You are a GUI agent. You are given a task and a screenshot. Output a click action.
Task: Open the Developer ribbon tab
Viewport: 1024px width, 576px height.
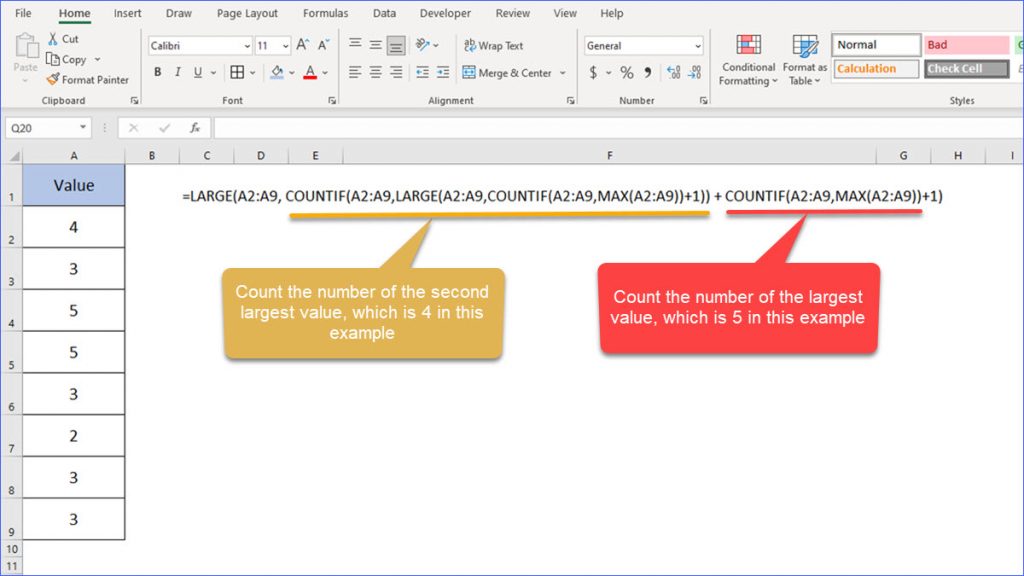pyautogui.click(x=445, y=13)
